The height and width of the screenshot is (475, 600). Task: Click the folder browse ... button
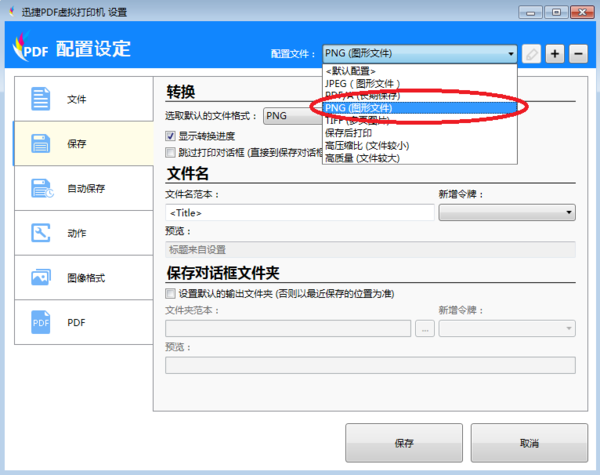425,328
